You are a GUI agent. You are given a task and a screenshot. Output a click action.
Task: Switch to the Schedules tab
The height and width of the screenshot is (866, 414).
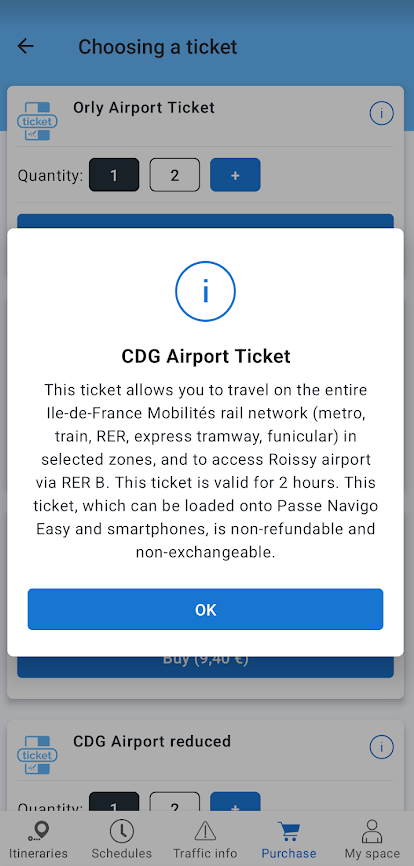coord(121,839)
